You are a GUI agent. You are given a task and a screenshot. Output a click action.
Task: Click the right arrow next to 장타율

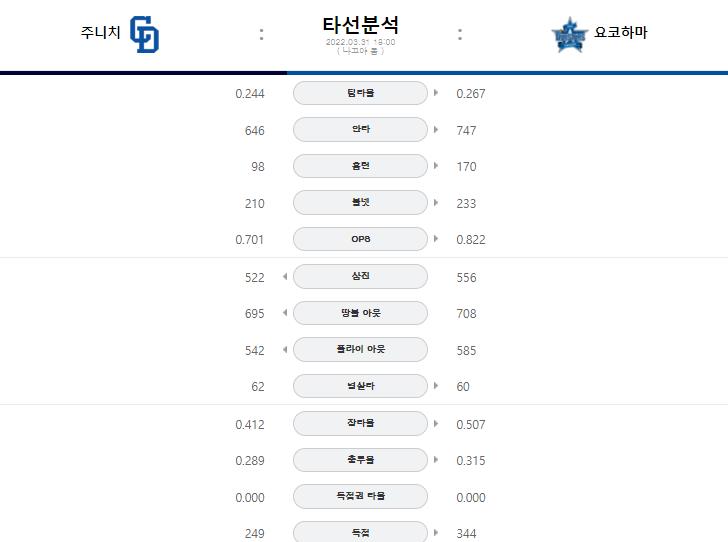[x=436, y=423]
